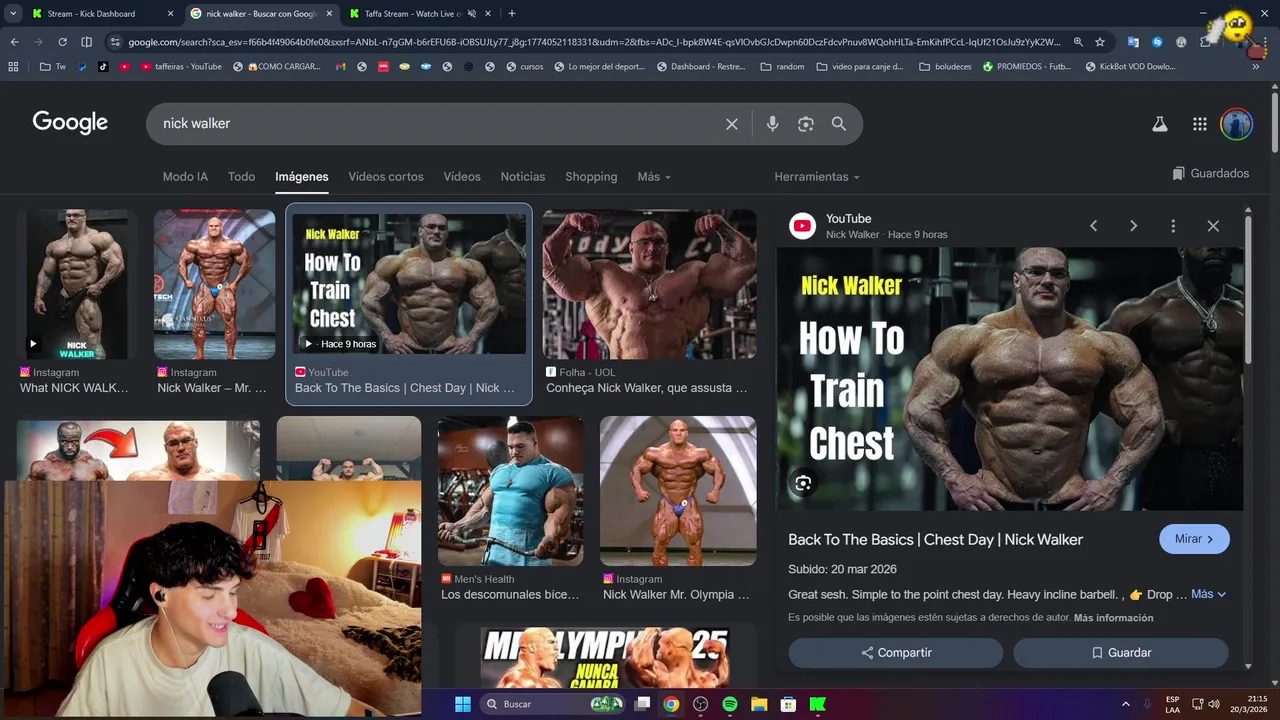The image size is (1280, 720).
Task: Click the Guardar button
Action: tap(1121, 653)
